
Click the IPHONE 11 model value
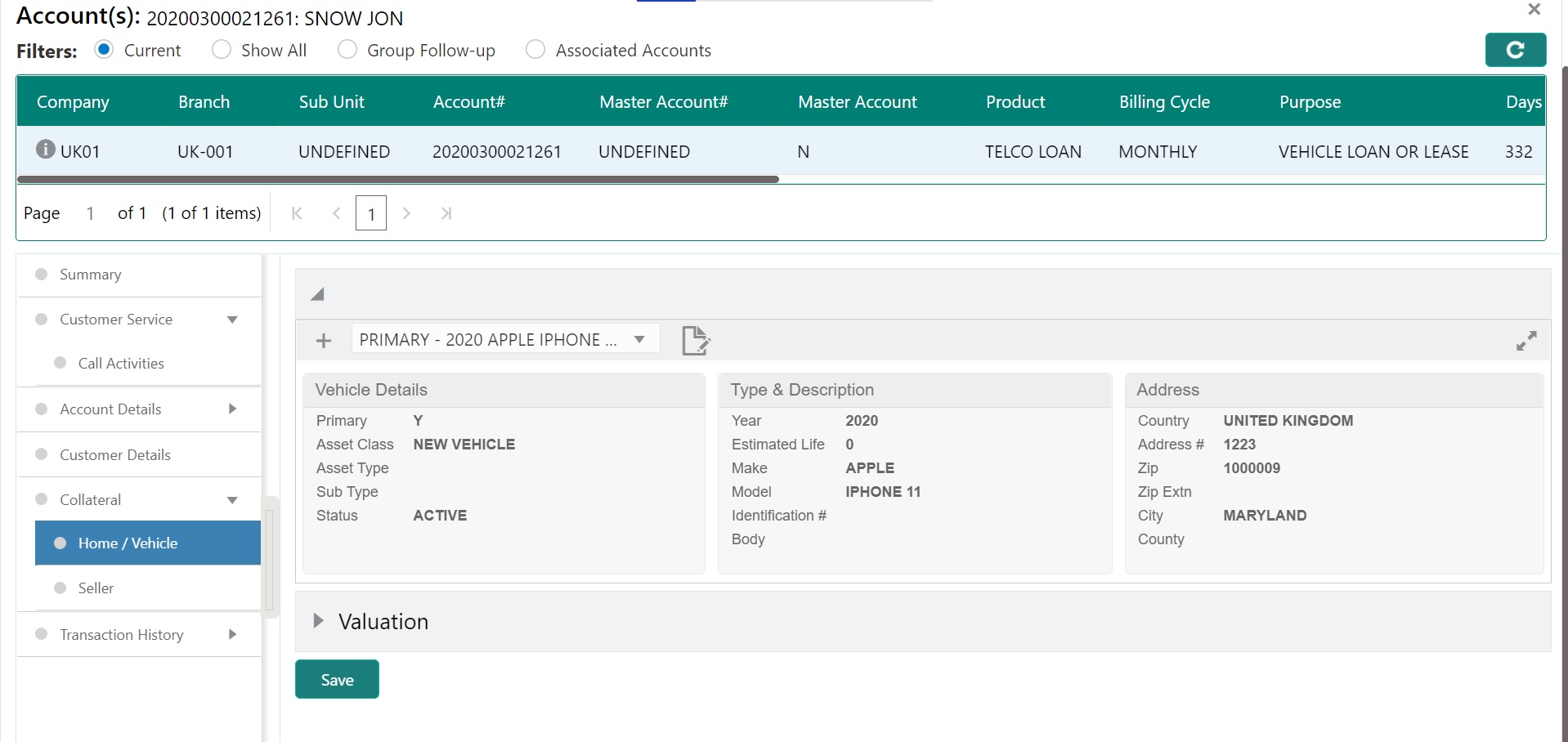(883, 492)
